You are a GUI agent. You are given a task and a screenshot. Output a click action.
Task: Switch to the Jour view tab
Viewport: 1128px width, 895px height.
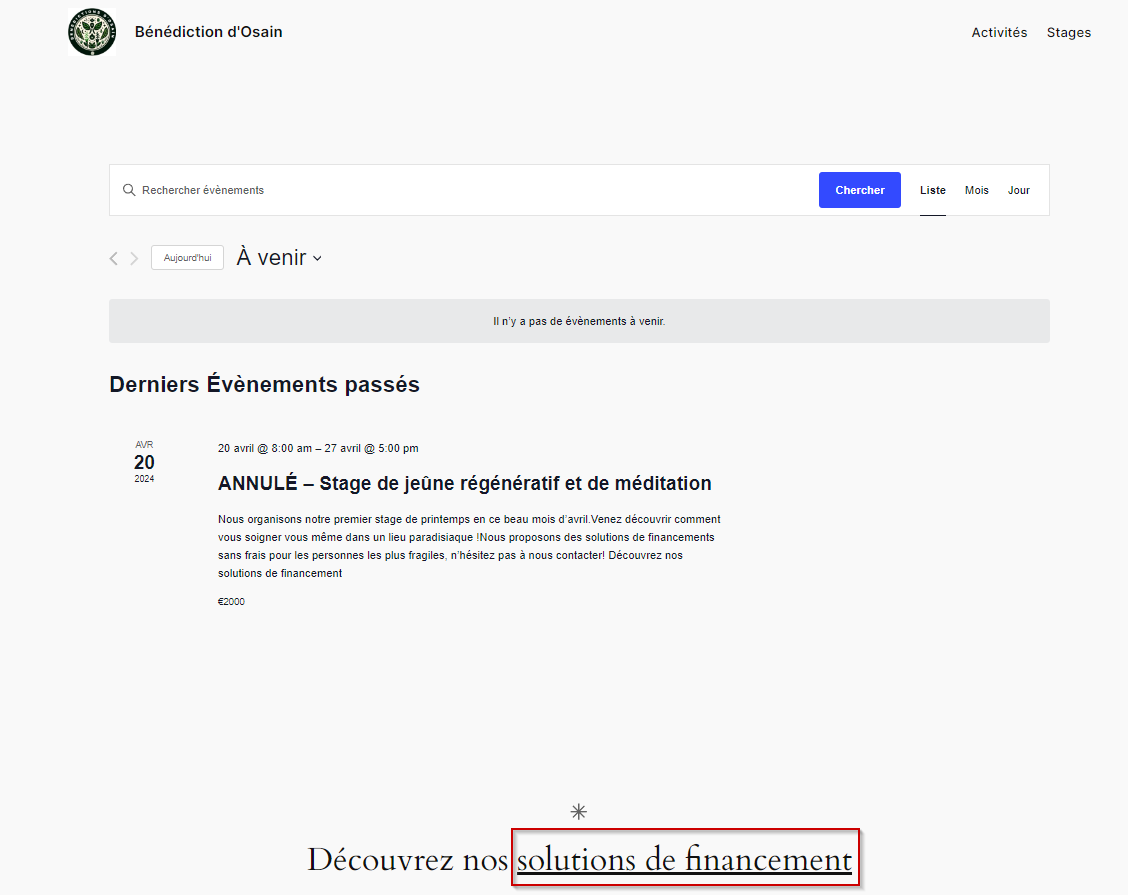(x=1018, y=190)
